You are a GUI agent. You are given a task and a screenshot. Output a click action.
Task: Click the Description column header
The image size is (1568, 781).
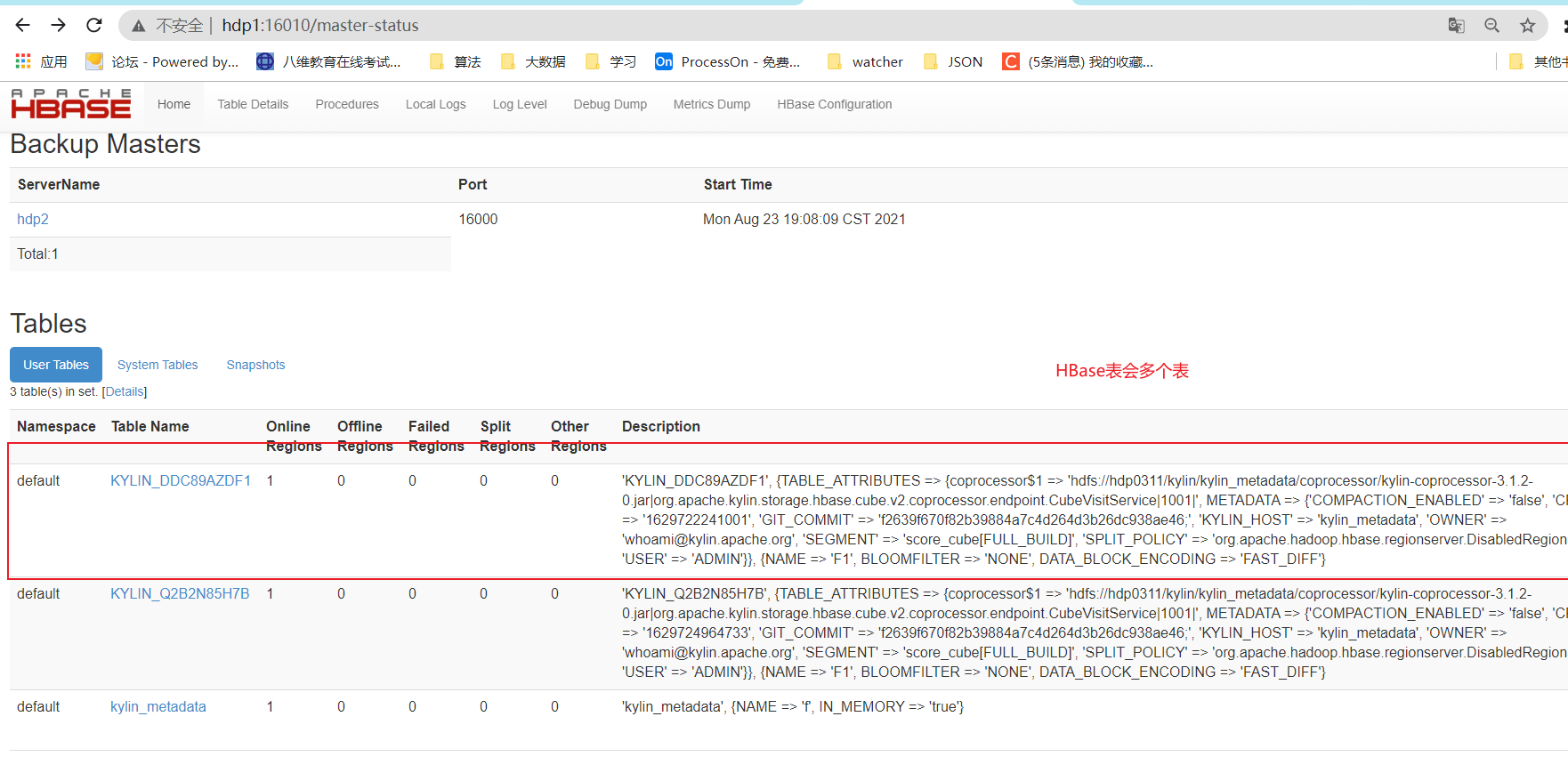click(661, 426)
